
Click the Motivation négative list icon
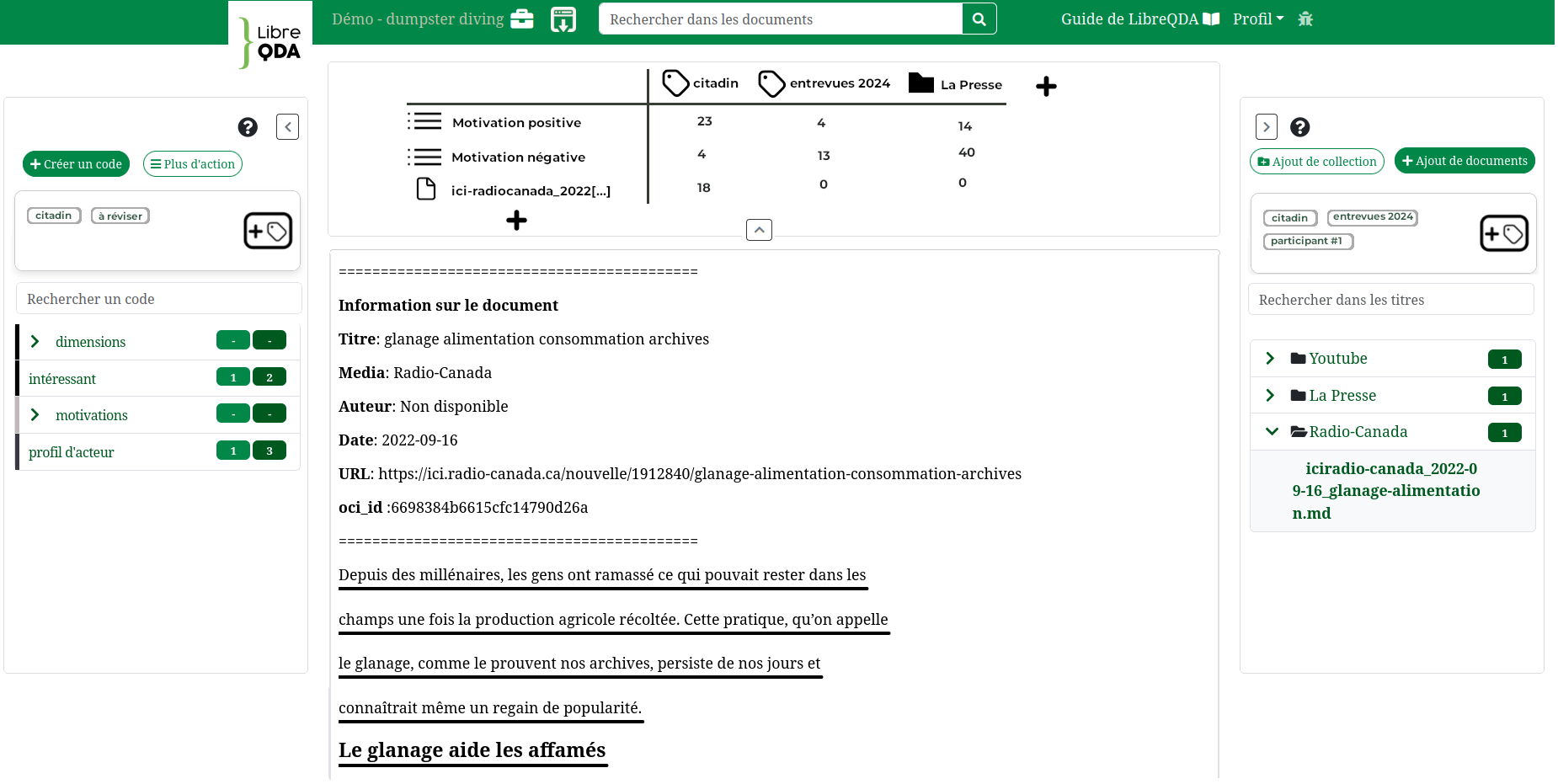(424, 157)
